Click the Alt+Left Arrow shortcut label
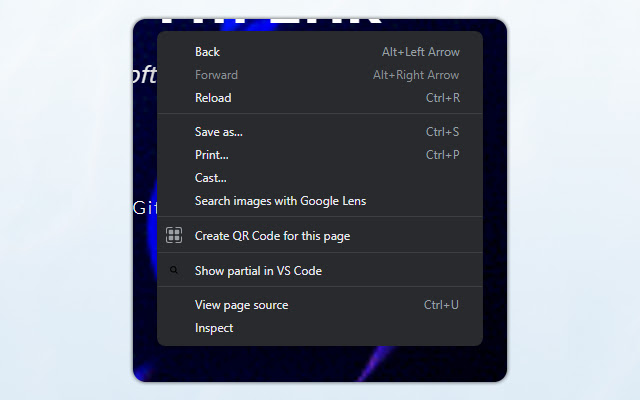This screenshot has height=400, width=640. tap(420, 52)
